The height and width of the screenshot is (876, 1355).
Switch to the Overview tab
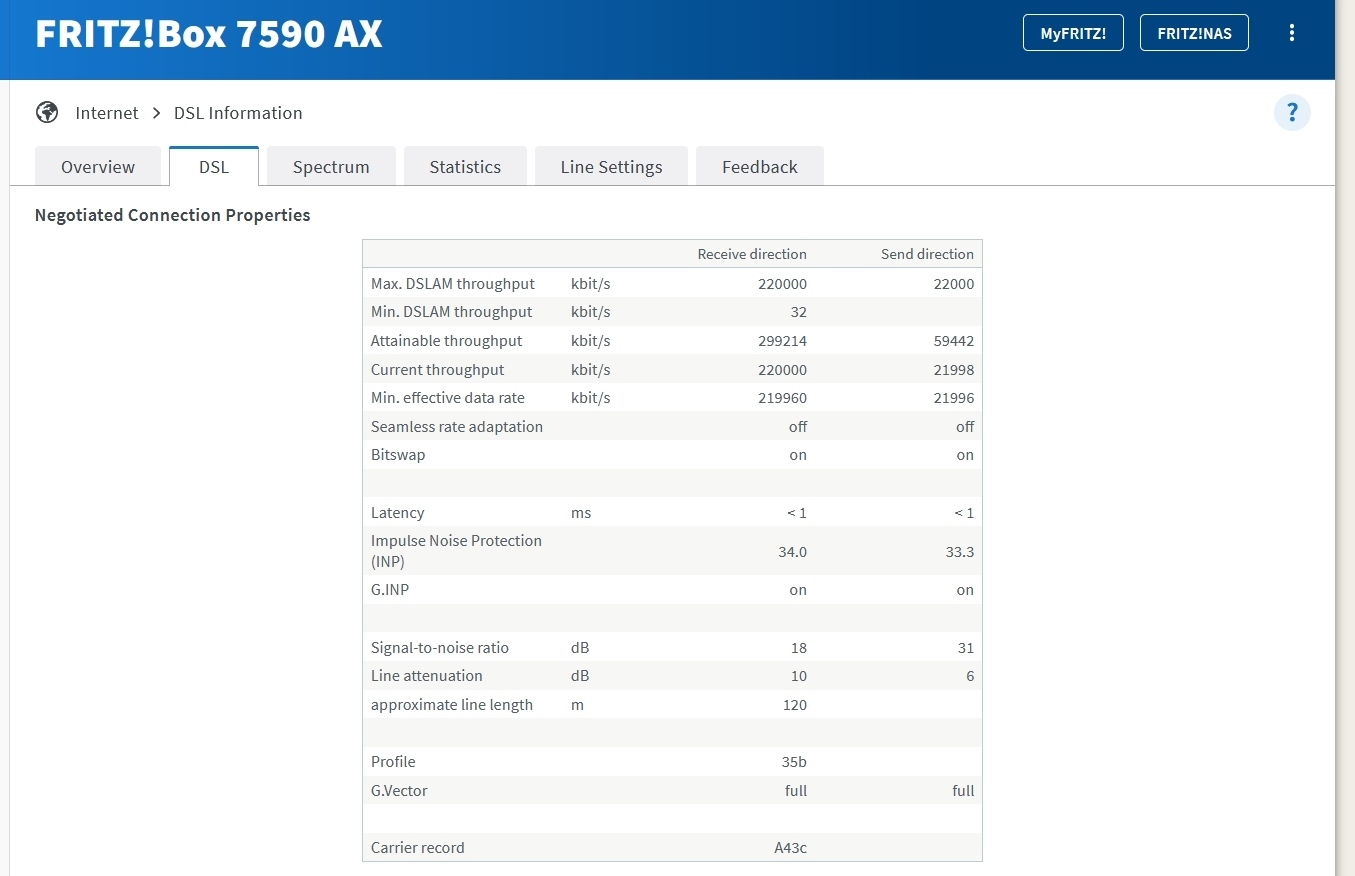tap(98, 167)
